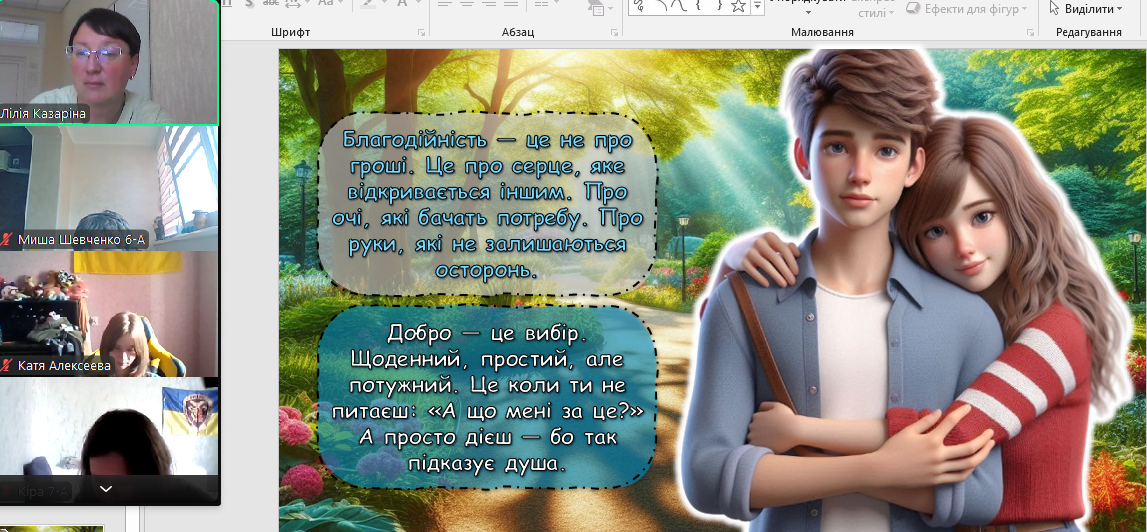Select the right curly brace shape
The width and height of the screenshot is (1147, 532).
(x=719, y=7)
